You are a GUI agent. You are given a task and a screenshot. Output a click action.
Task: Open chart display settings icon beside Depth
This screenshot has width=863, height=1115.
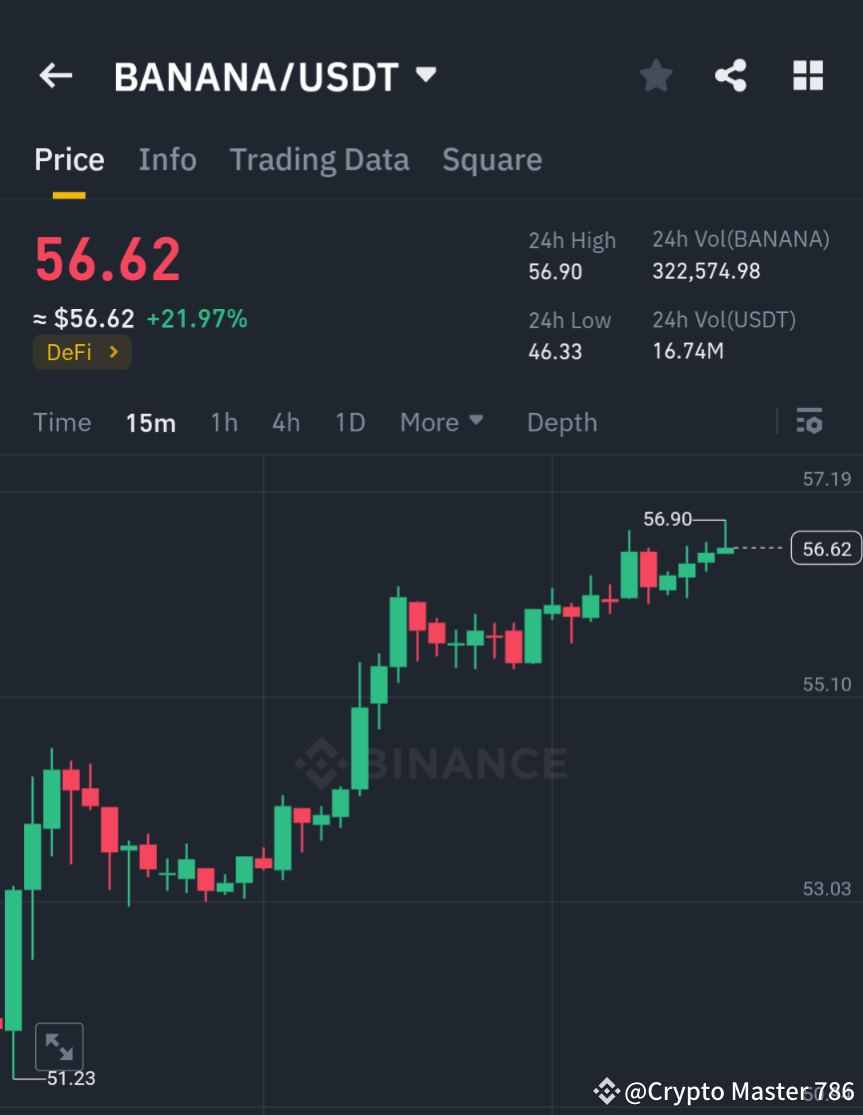(x=809, y=421)
